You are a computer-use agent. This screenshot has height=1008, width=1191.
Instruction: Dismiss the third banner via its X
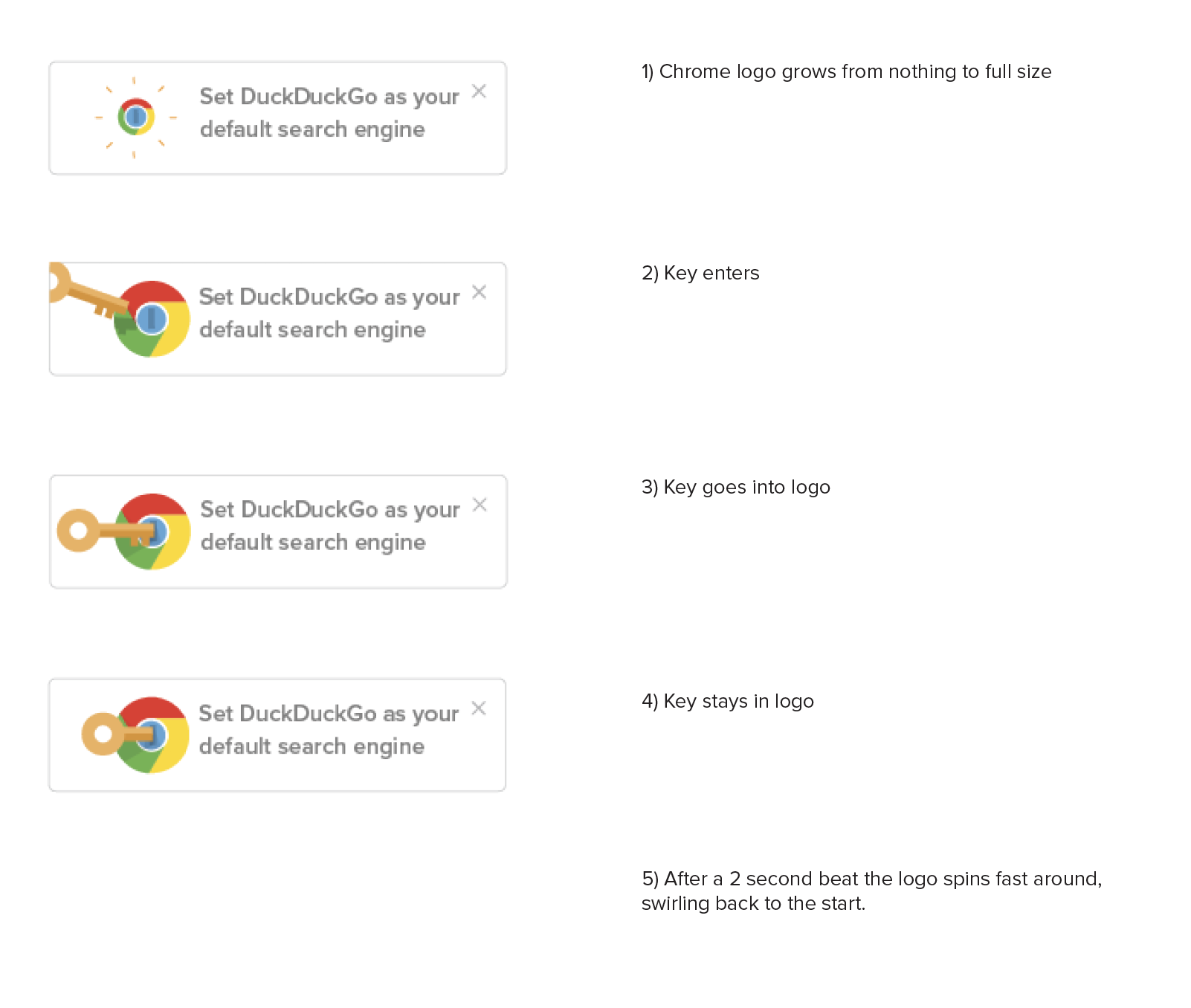point(480,505)
